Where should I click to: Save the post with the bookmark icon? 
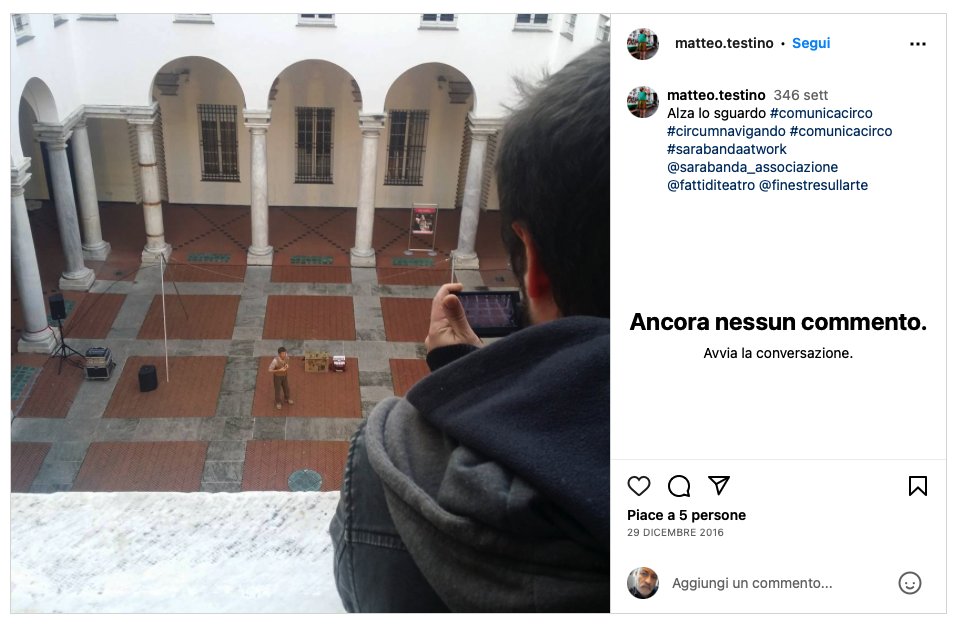click(x=917, y=486)
